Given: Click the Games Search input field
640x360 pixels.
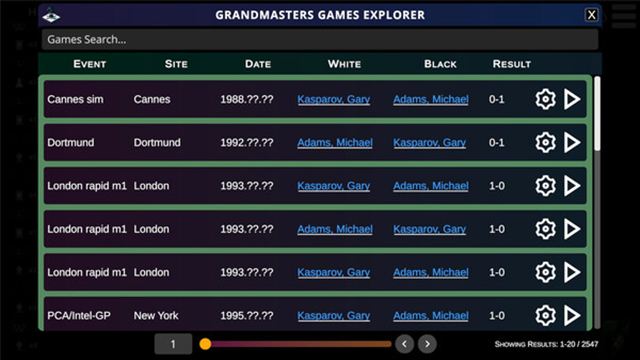Looking at the screenshot, I should click(320, 40).
